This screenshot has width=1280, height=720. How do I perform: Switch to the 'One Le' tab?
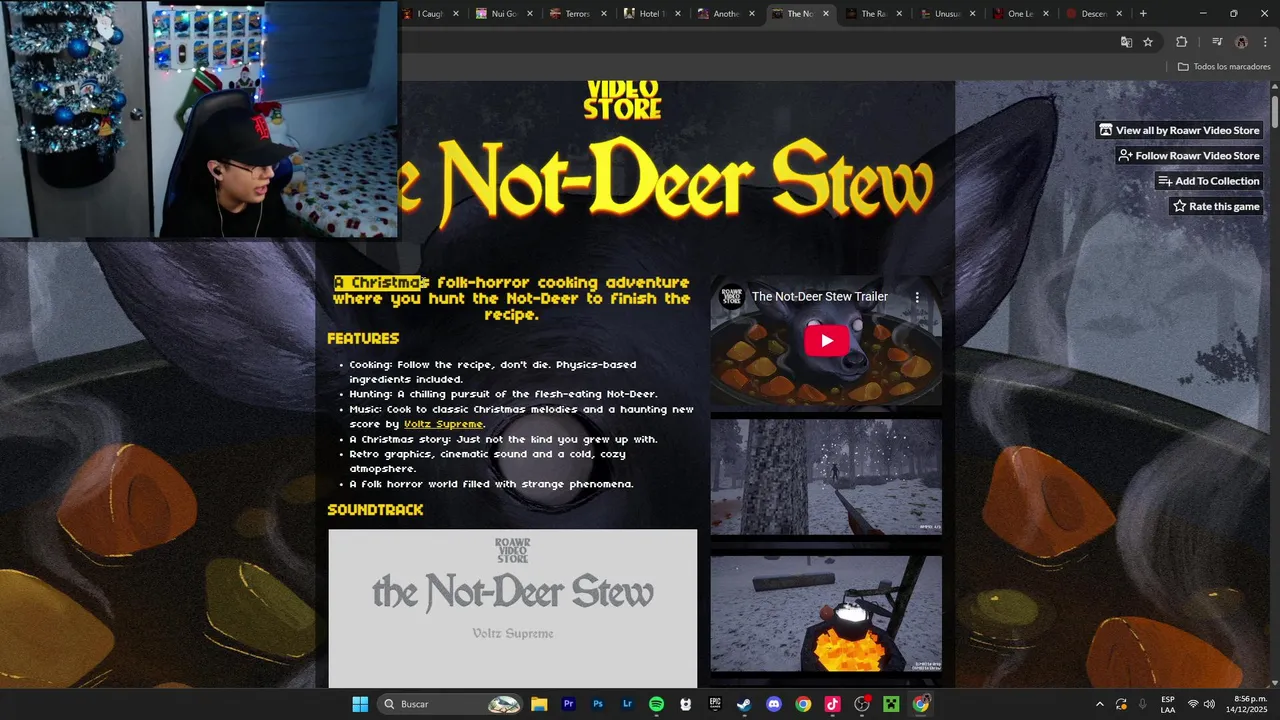click(1020, 14)
